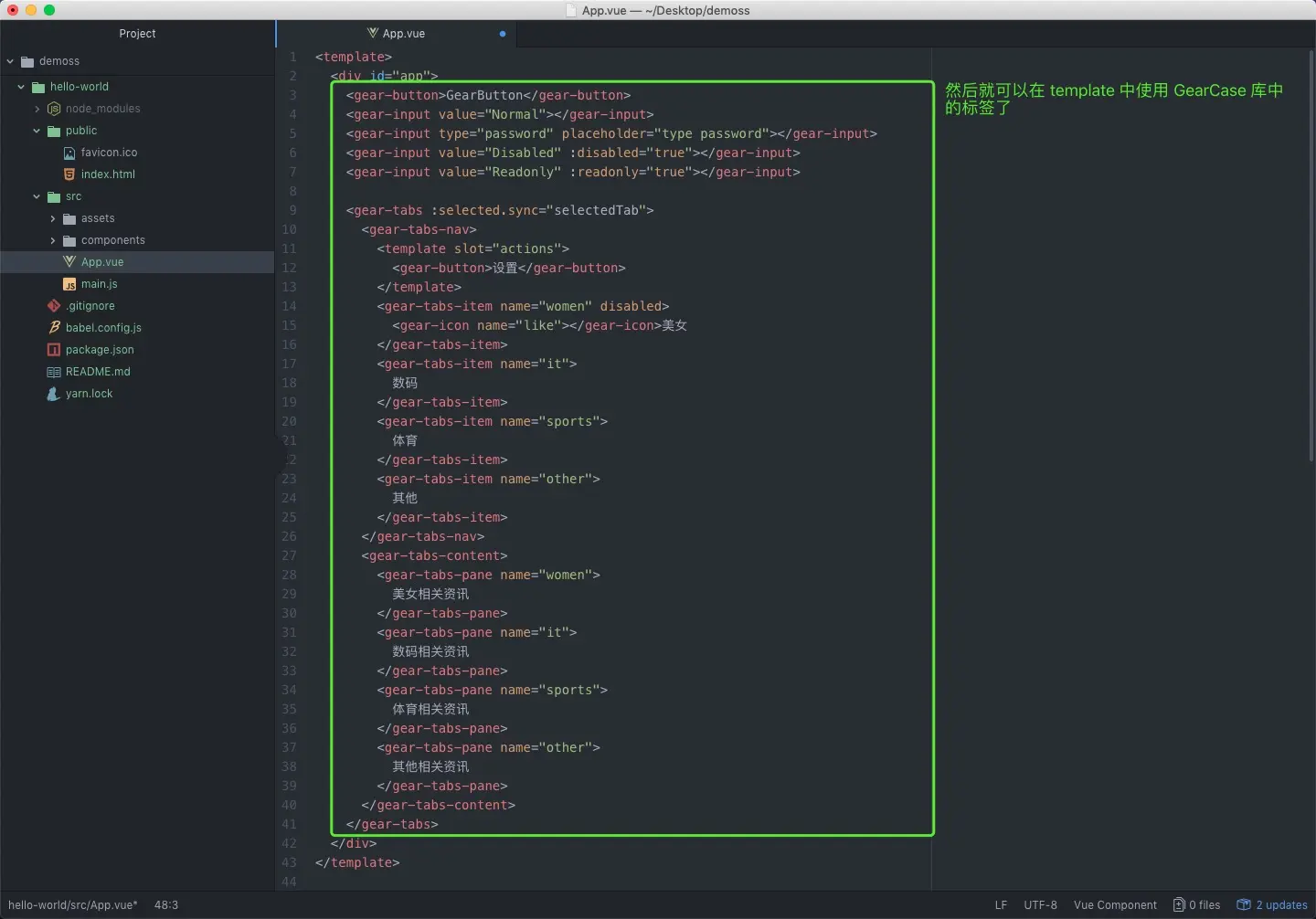1316x919 pixels.
Task: Click 2 updates link in status bar
Action: pos(1272,905)
